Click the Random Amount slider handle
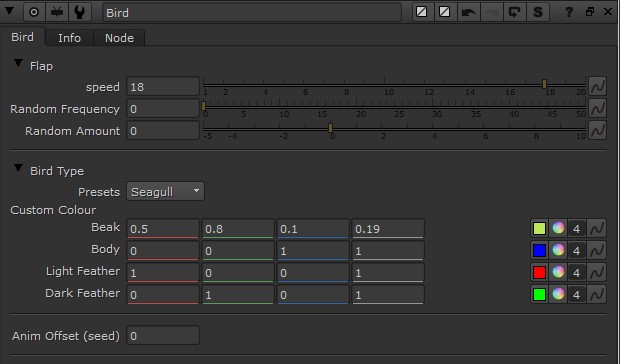Image resolution: width=620 pixels, height=364 pixels. 331,128
